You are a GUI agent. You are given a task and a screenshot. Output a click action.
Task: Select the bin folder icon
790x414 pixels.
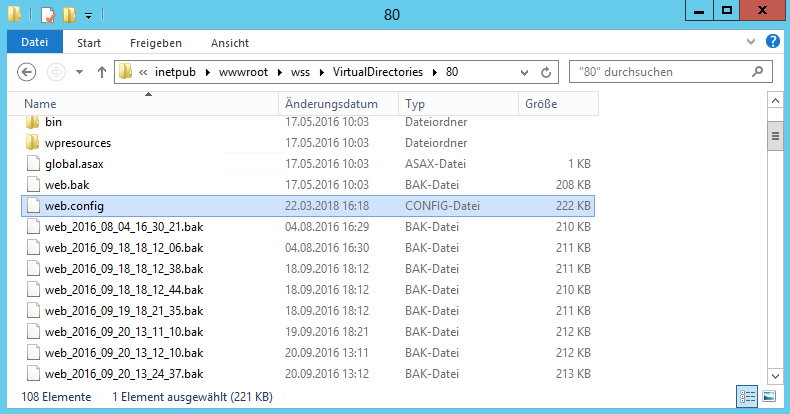point(32,122)
